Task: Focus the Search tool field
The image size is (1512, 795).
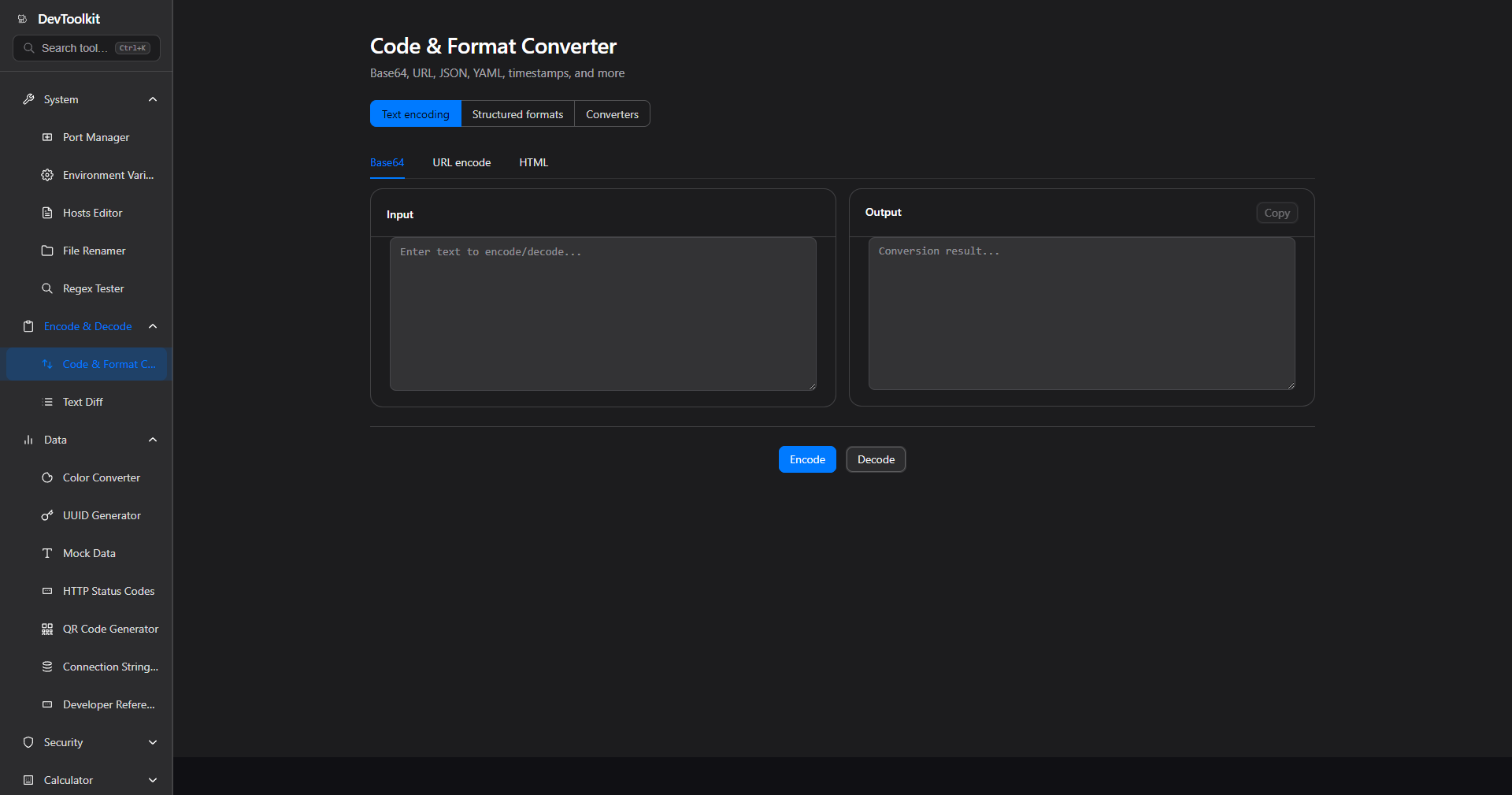Action: tap(87, 48)
